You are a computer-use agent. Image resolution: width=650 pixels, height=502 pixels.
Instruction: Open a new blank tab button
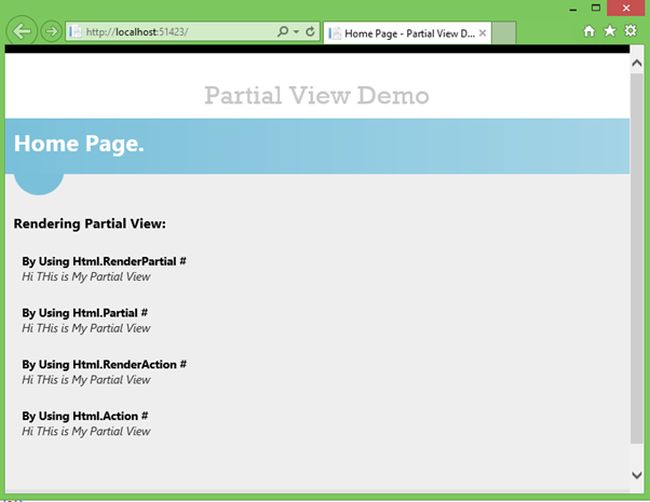[x=504, y=33]
